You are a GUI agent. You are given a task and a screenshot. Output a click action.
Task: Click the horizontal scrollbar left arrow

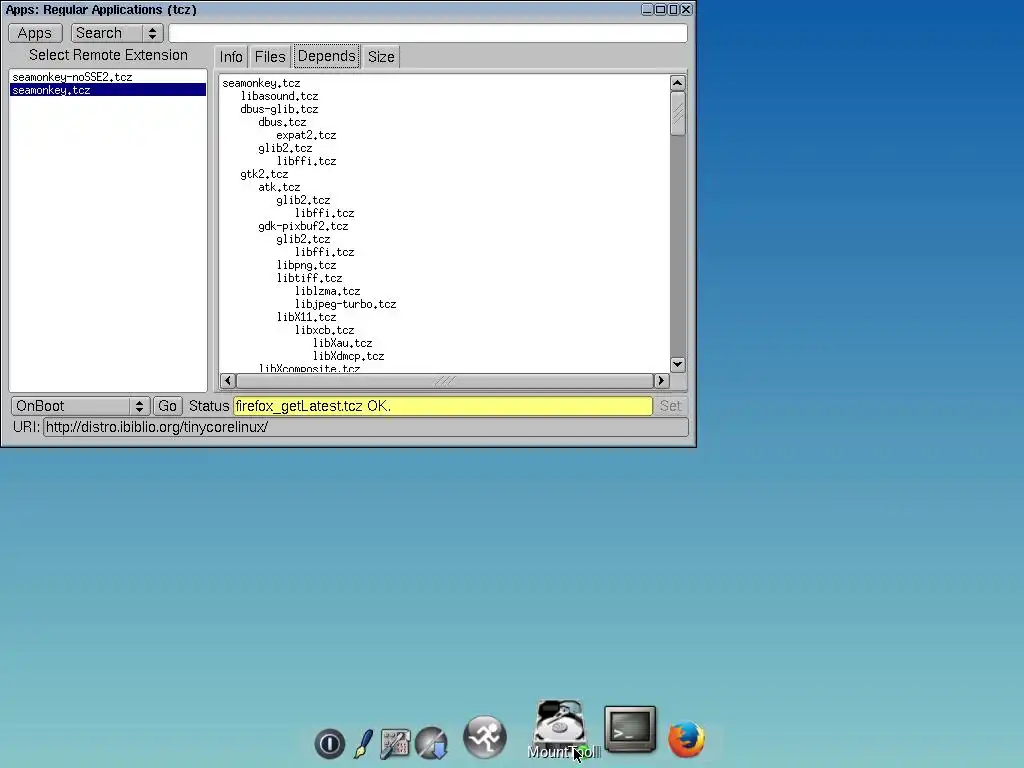point(228,380)
